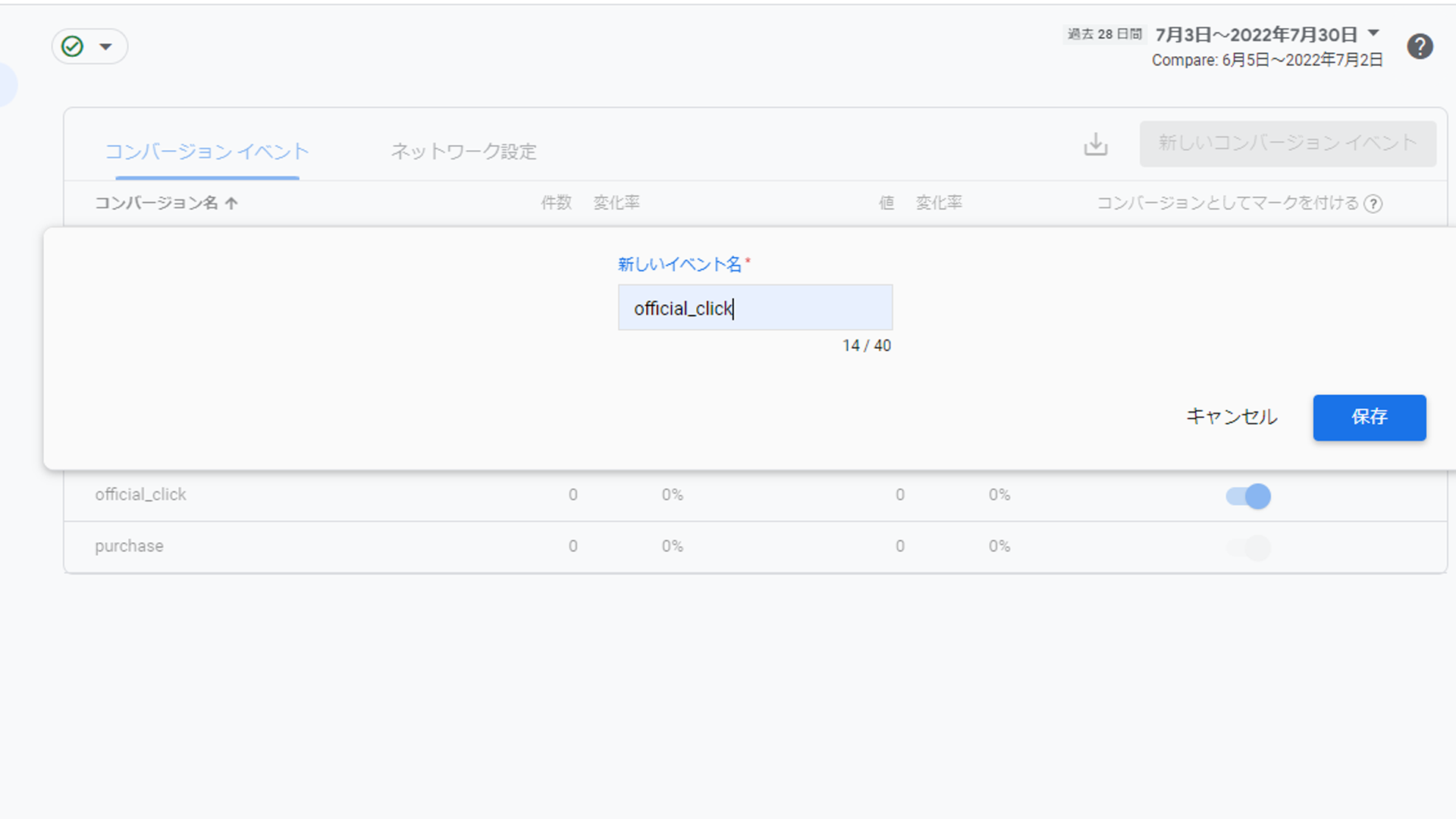Select the ネットワーク設定 tab
Screen dimensions: 1456x819
(x=463, y=151)
